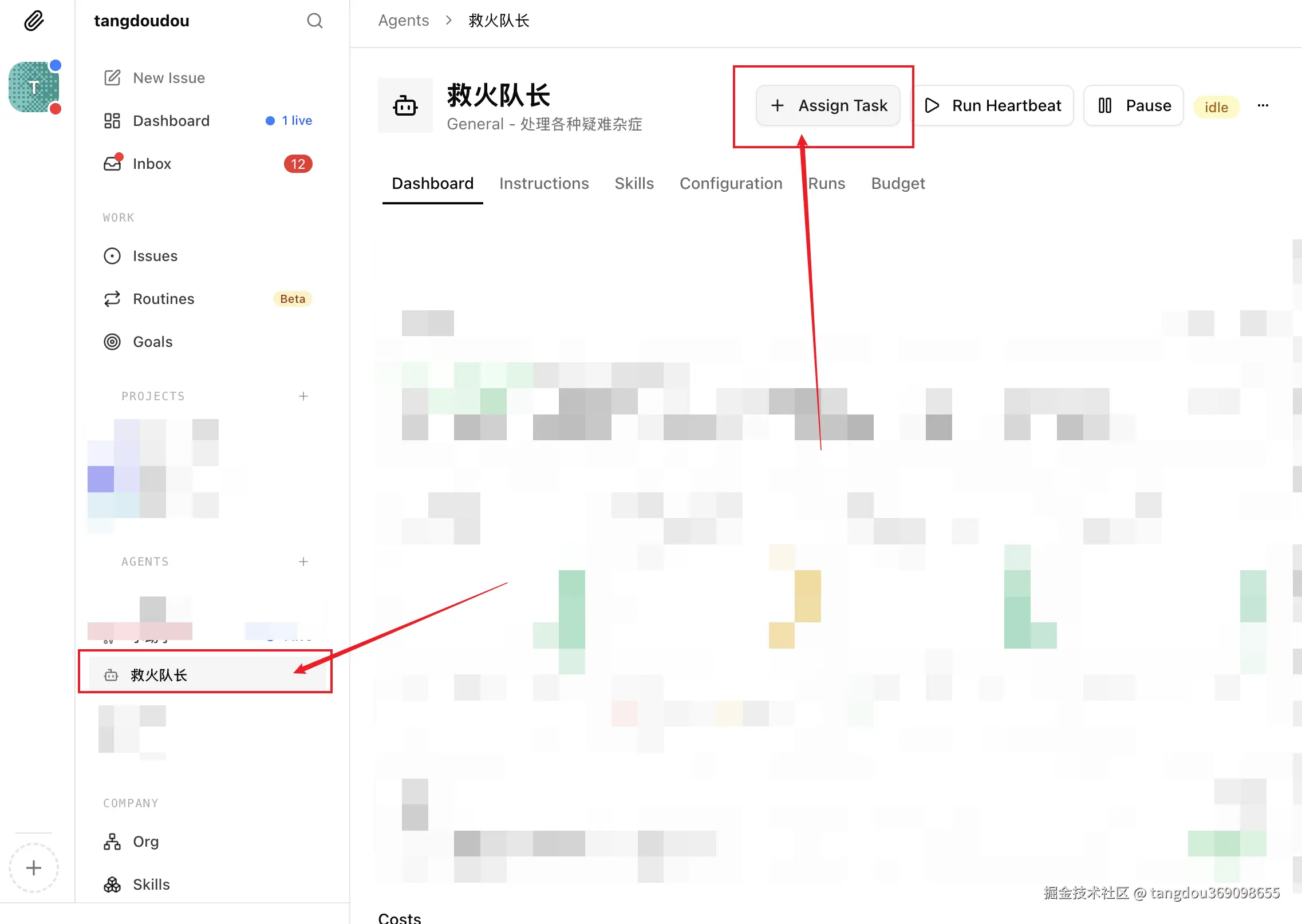Viewport: 1302px width, 924px height.
Task: Click the add company plus circle
Action: 34,867
